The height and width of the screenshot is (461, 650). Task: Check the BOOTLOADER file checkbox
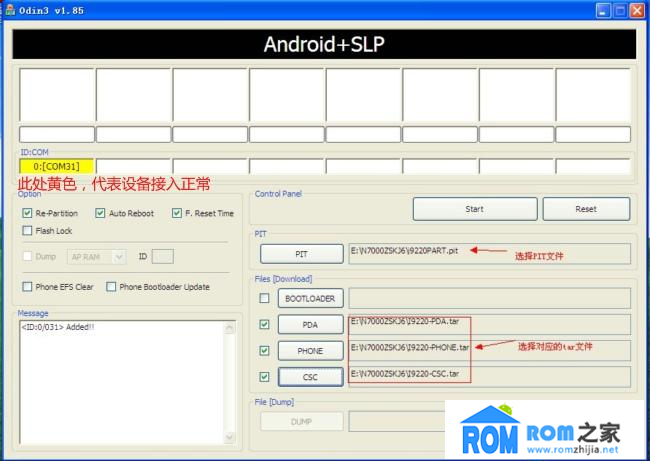click(264, 298)
